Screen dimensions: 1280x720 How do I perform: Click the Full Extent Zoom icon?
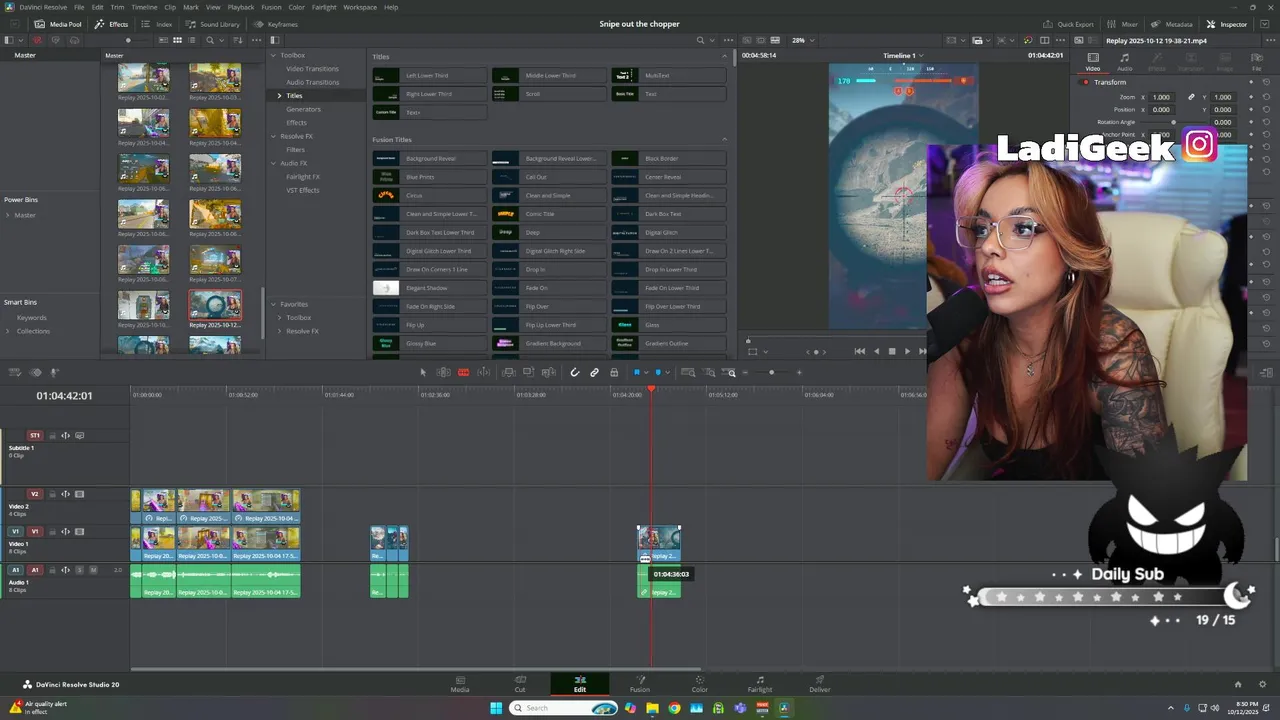coord(688,372)
